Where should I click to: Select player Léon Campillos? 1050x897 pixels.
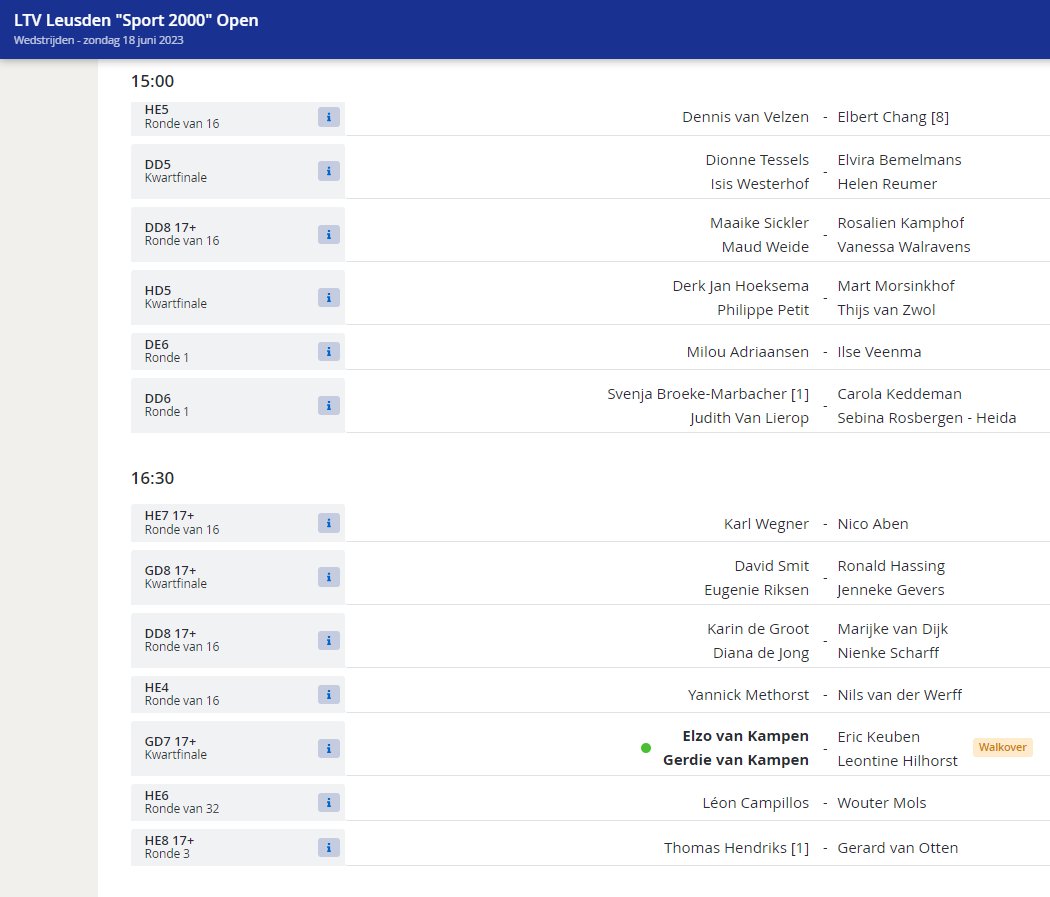pos(755,803)
